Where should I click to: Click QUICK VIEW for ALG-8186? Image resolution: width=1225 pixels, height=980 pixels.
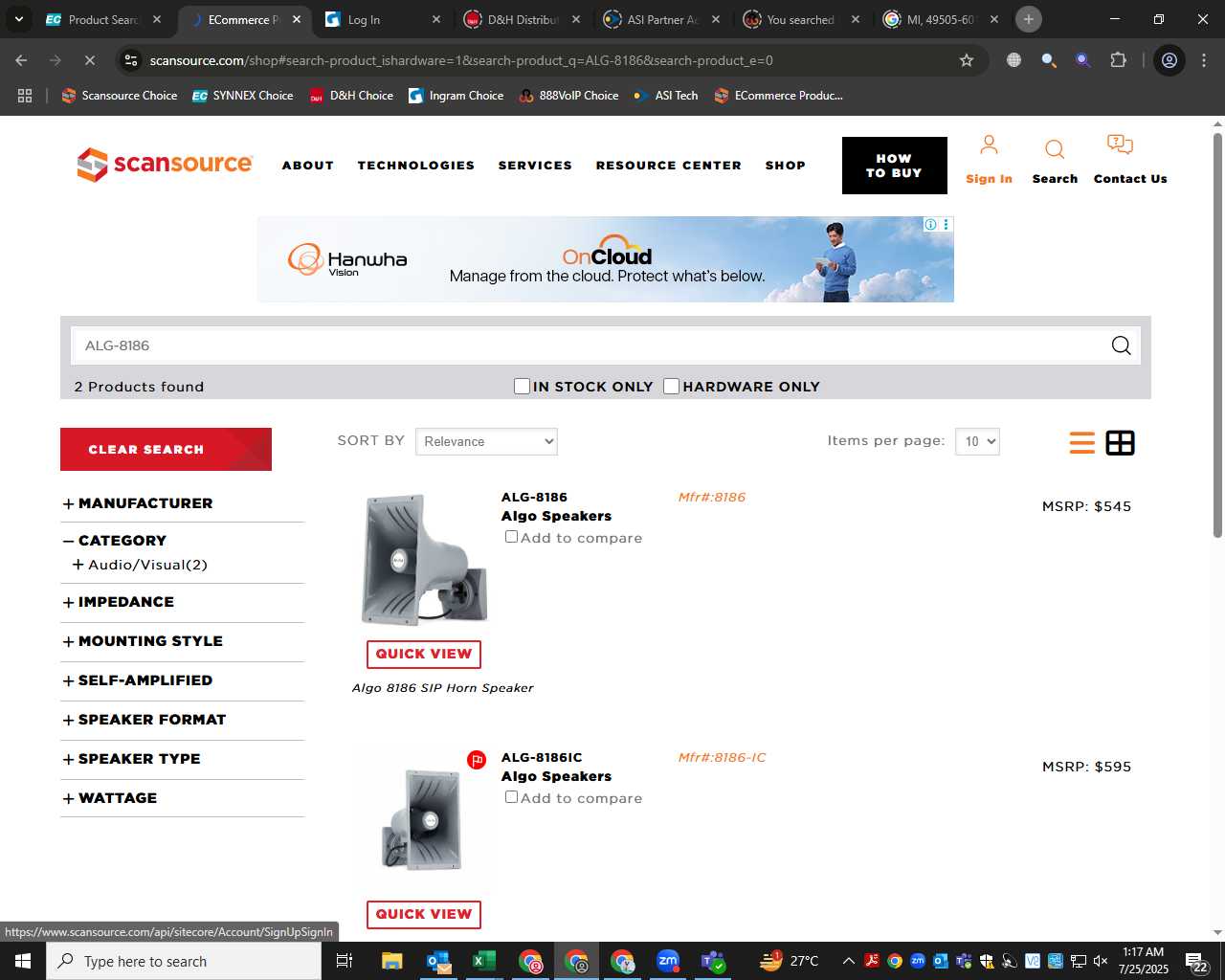424,654
